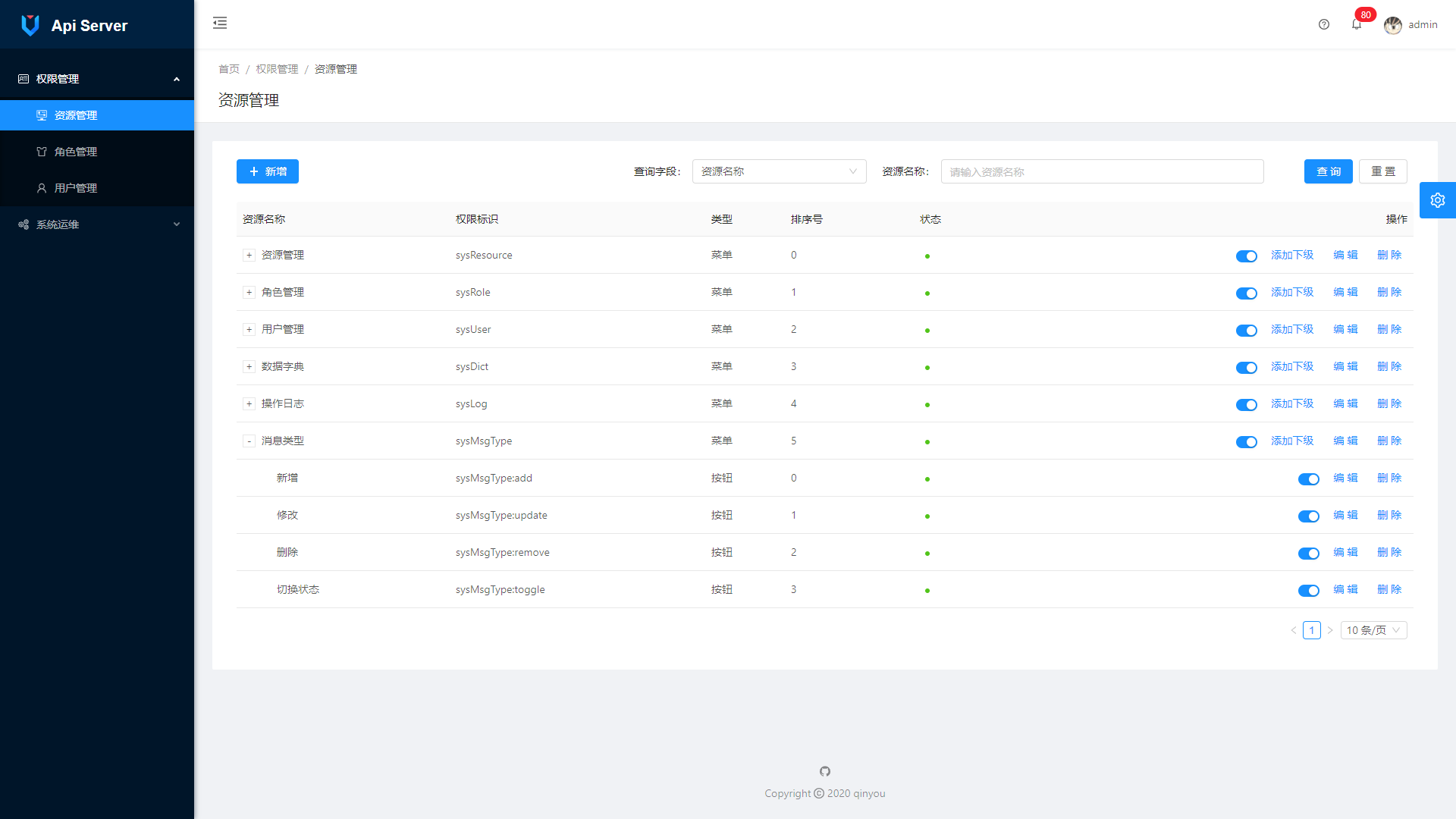The height and width of the screenshot is (819, 1456).
Task: Open notifications bell icon
Action: point(1357,24)
